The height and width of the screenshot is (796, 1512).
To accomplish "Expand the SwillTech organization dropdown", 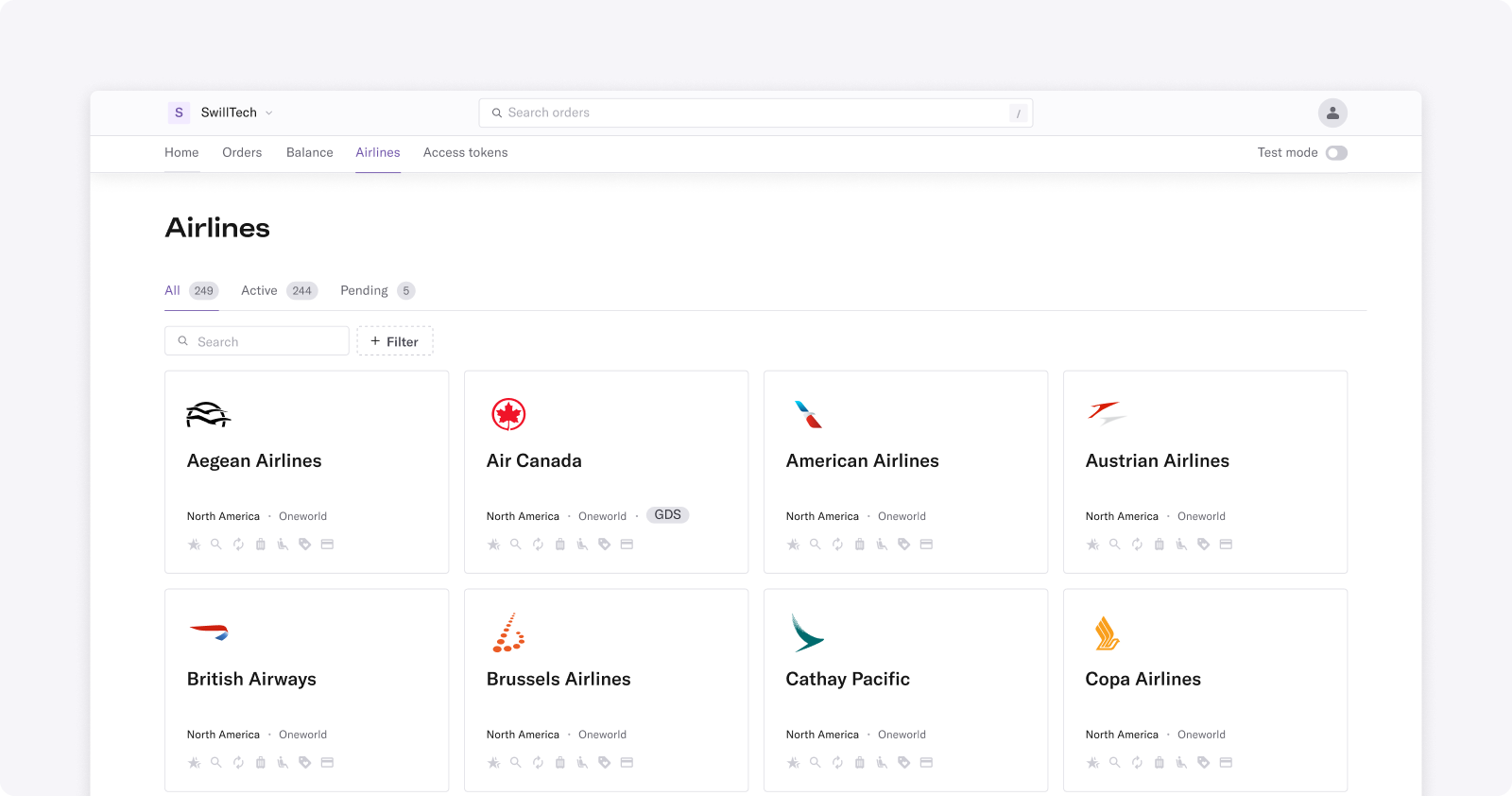I will point(268,112).
